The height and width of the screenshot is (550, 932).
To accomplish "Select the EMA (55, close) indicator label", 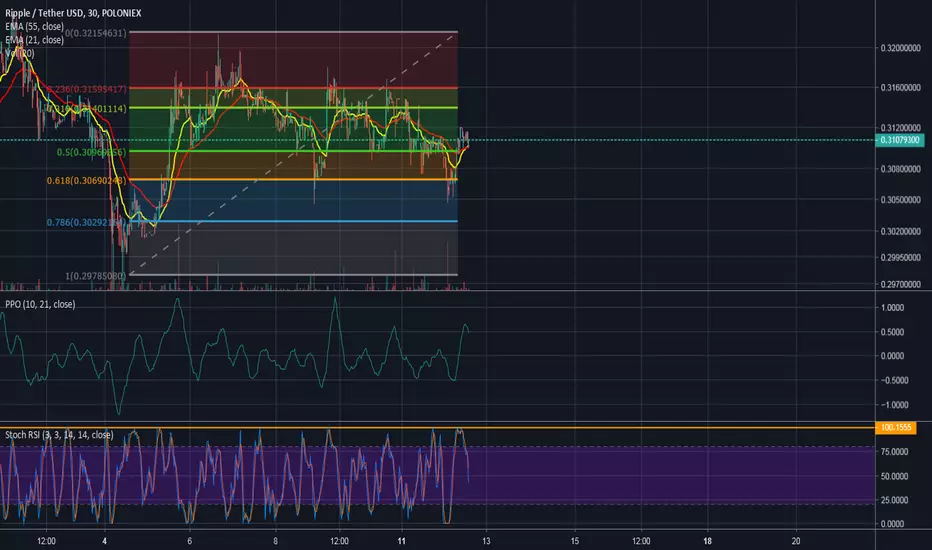I will pos(34,27).
